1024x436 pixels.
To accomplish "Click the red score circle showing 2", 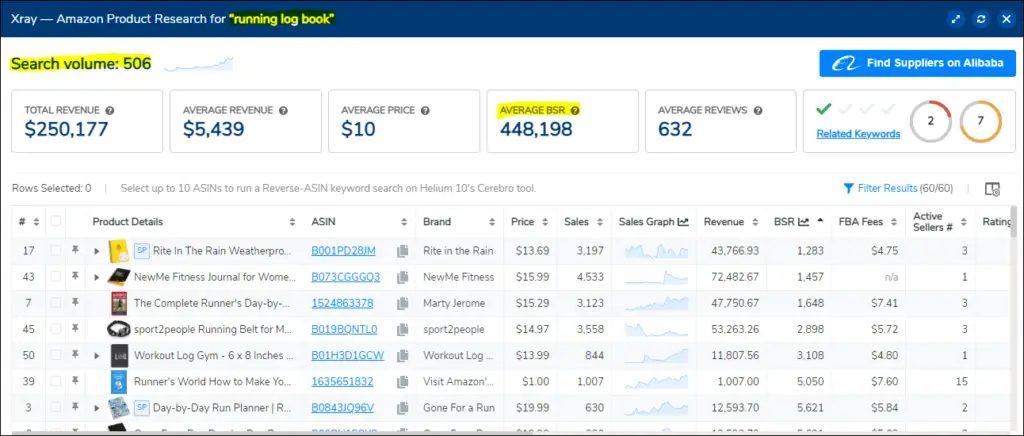I will point(931,121).
